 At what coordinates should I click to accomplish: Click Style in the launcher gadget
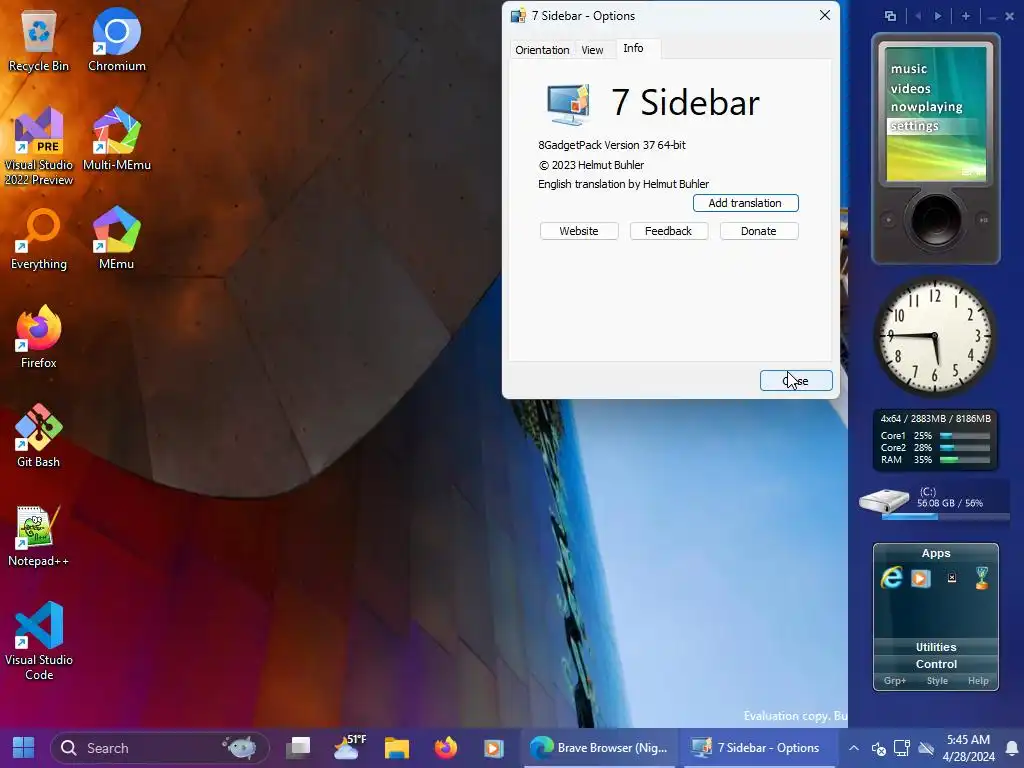click(x=937, y=680)
